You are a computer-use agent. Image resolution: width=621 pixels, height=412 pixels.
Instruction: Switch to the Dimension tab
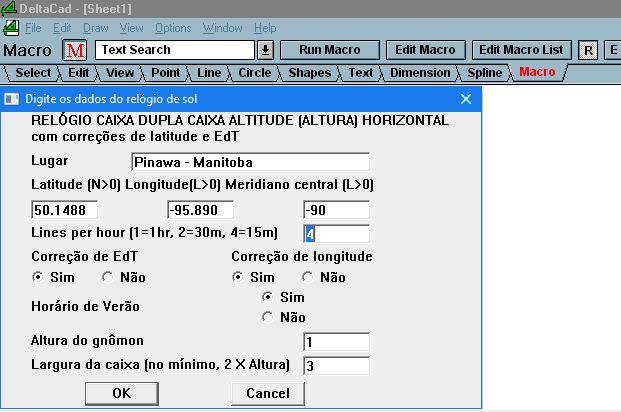419,73
